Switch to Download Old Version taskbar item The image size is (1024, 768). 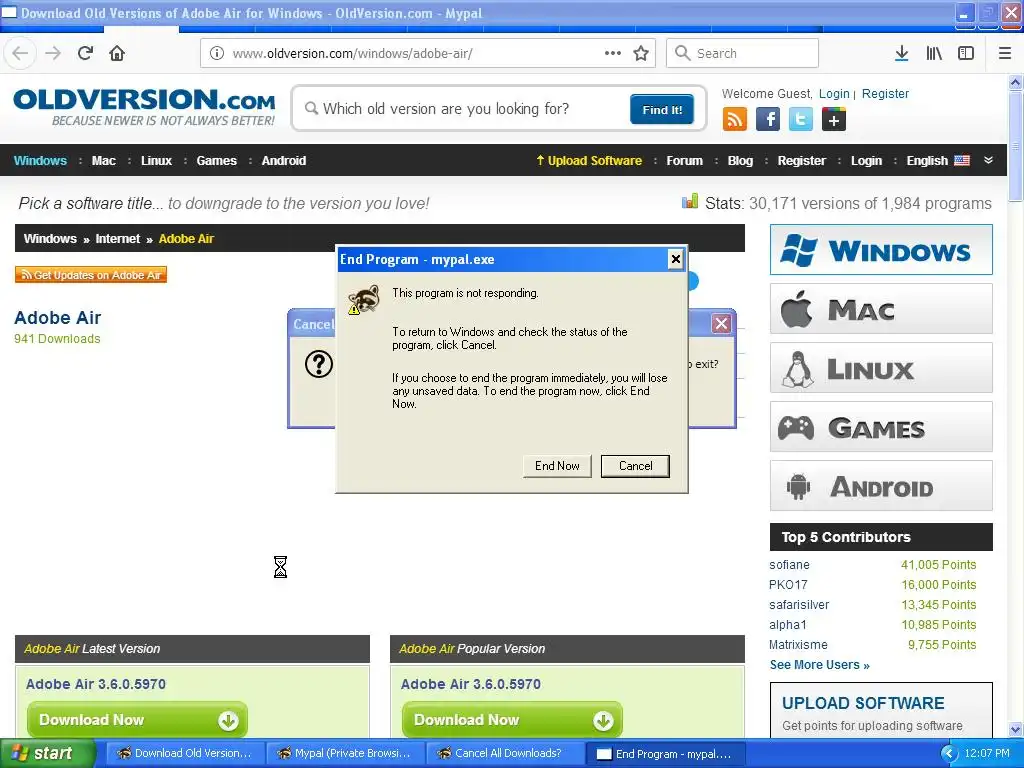pyautogui.click(x=185, y=754)
